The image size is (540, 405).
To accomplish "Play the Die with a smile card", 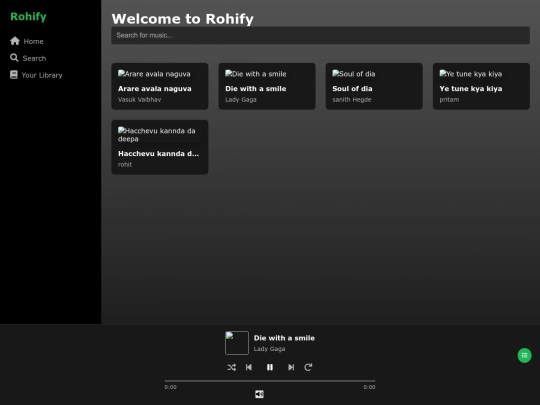I will (x=267, y=86).
